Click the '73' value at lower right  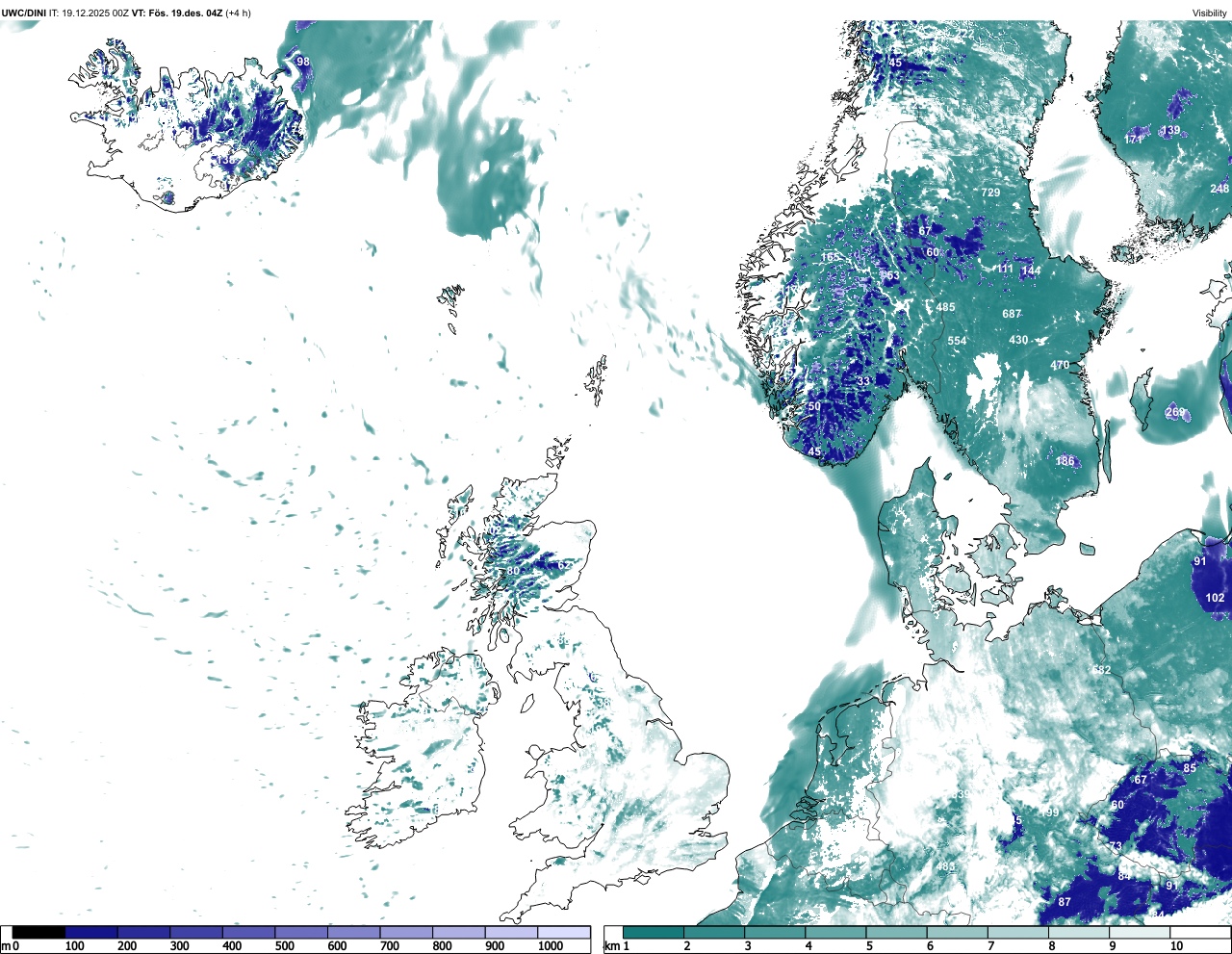[x=1116, y=847]
